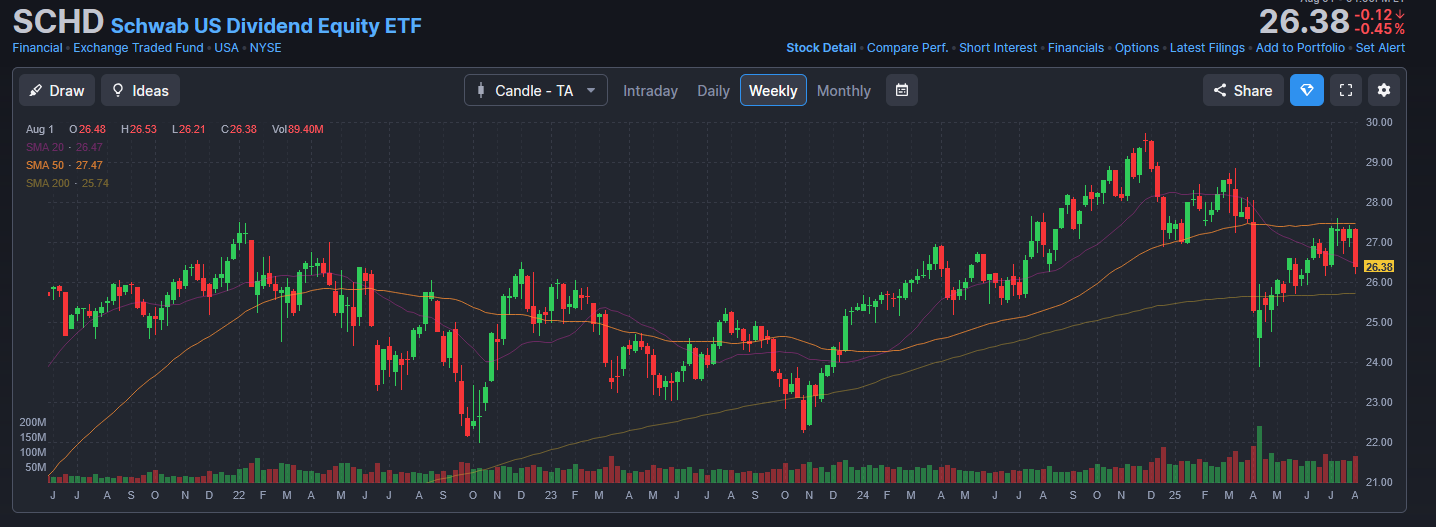Click the 24.00 price axis label
This screenshot has height=527, width=1436.
pos(1379,362)
